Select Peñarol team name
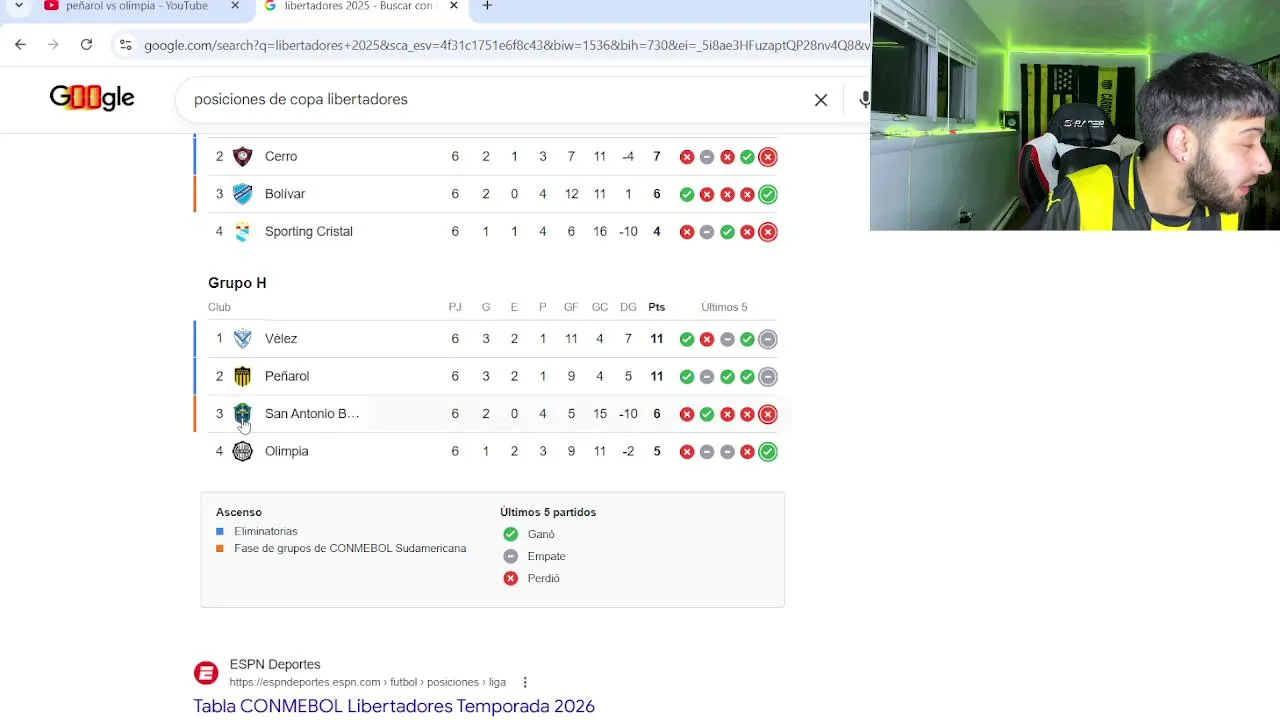This screenshot has height=720, width=1280. pyautogui.click(x=287, y=376)
